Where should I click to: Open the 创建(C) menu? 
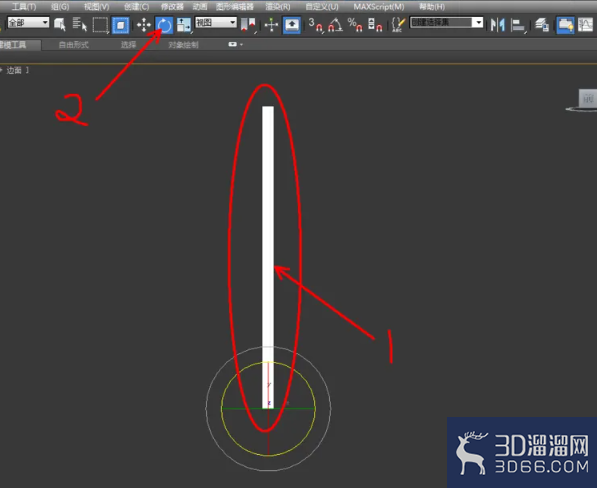click(x=137, y=6)
